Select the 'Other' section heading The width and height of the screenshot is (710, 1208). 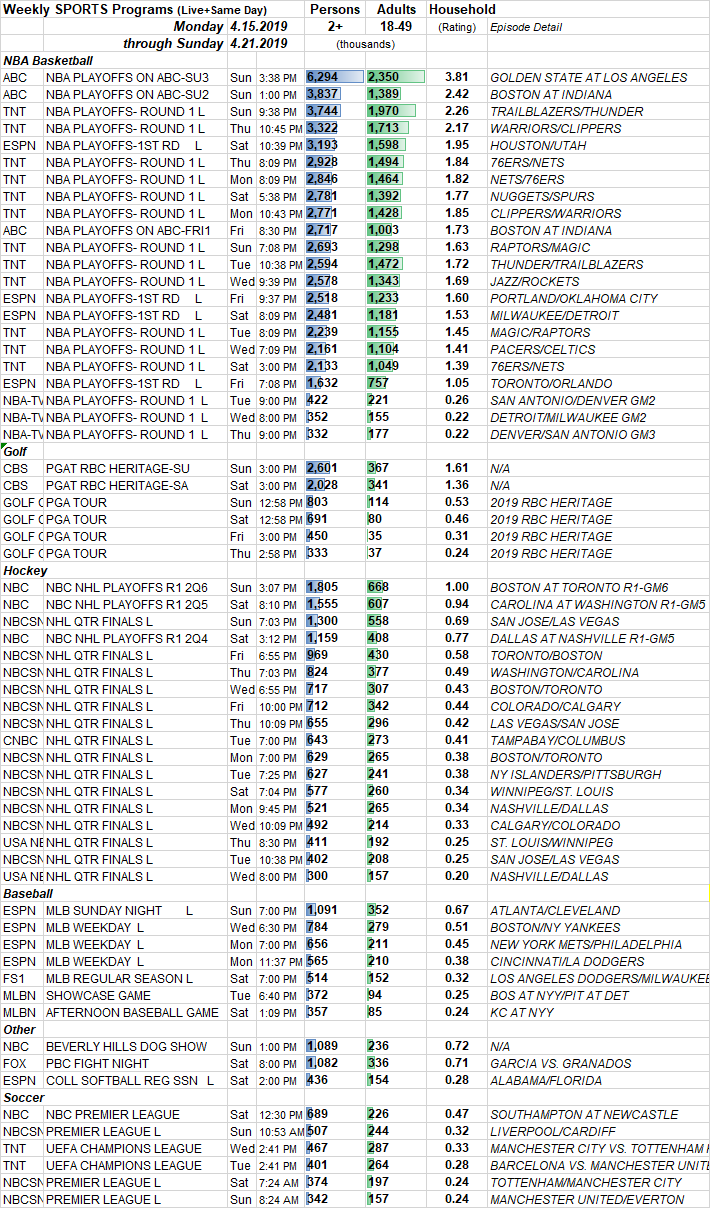pyautogui.click(x=20, y=1029)
